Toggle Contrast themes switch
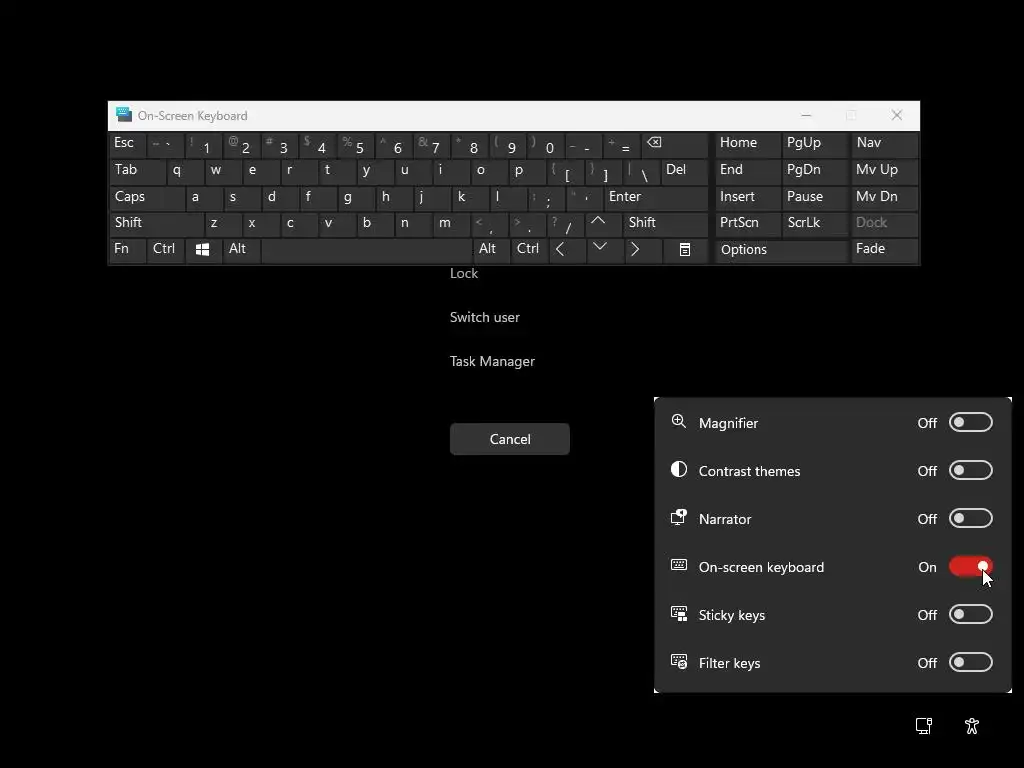 pyautogui.click(x=970, y=471)
